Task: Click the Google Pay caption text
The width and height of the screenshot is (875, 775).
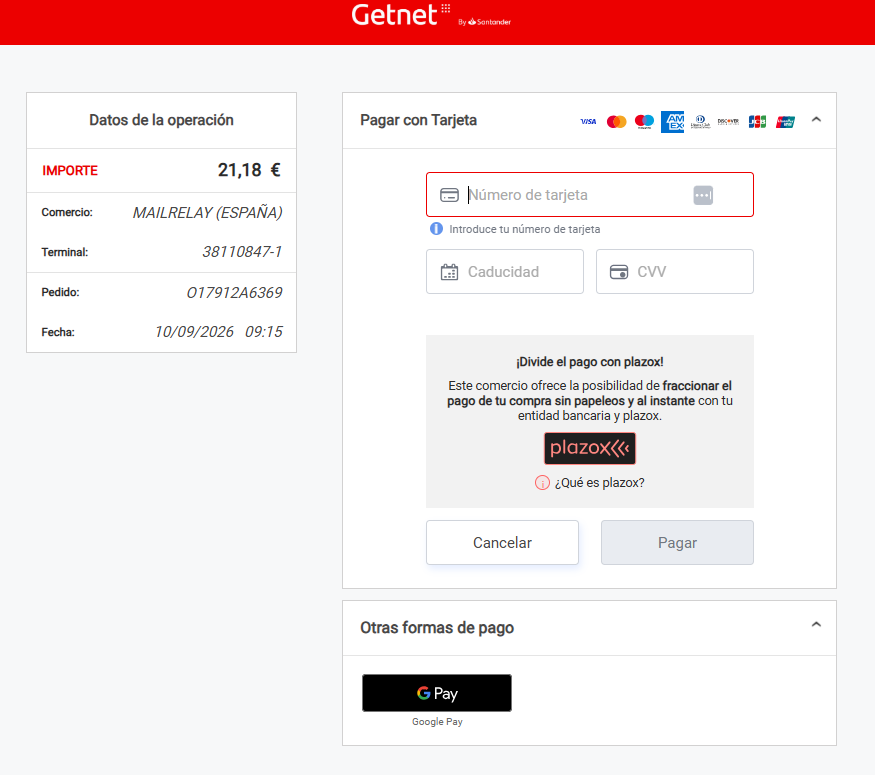Action: pos(438,721)
